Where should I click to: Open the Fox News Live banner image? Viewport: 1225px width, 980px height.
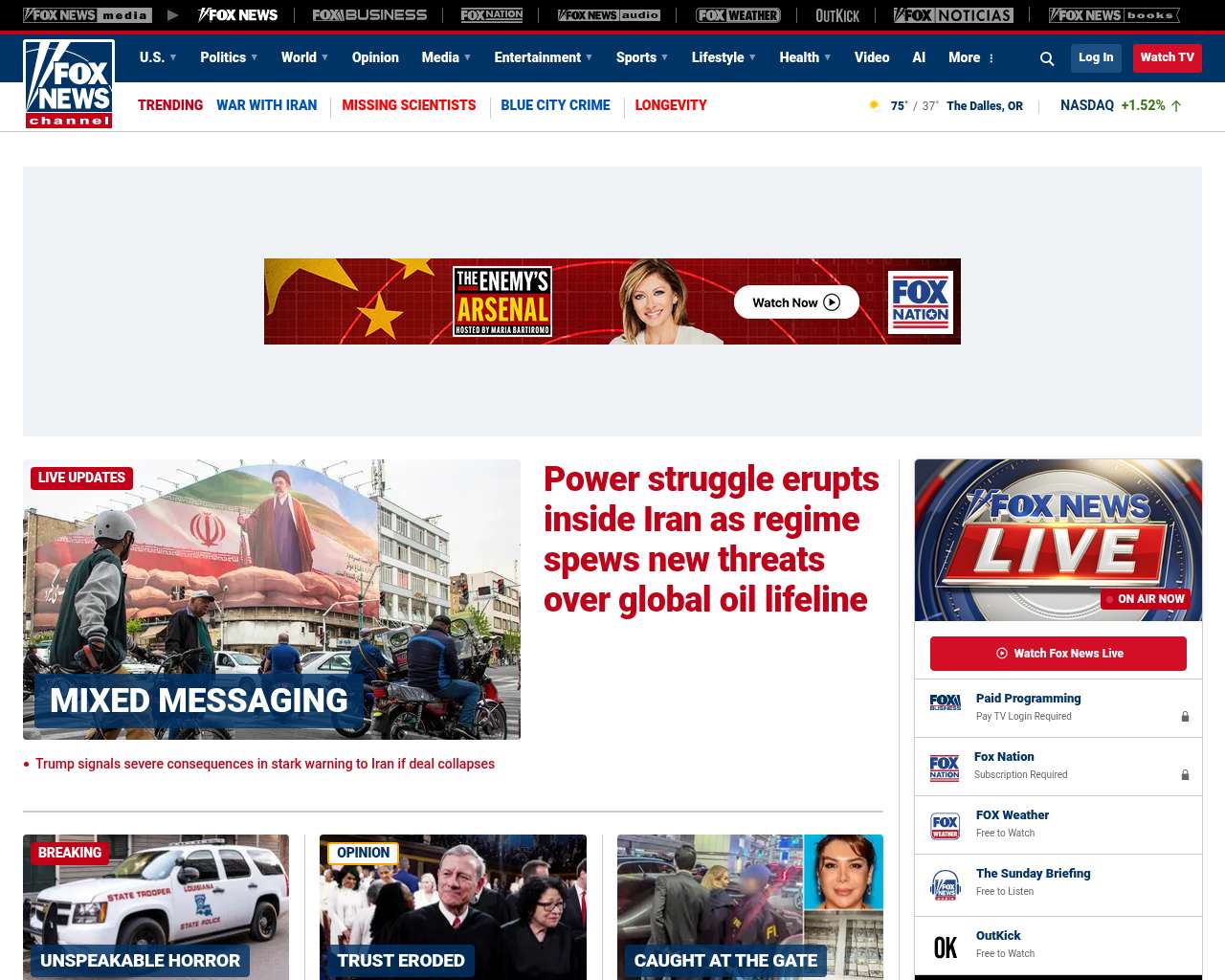1058,540
